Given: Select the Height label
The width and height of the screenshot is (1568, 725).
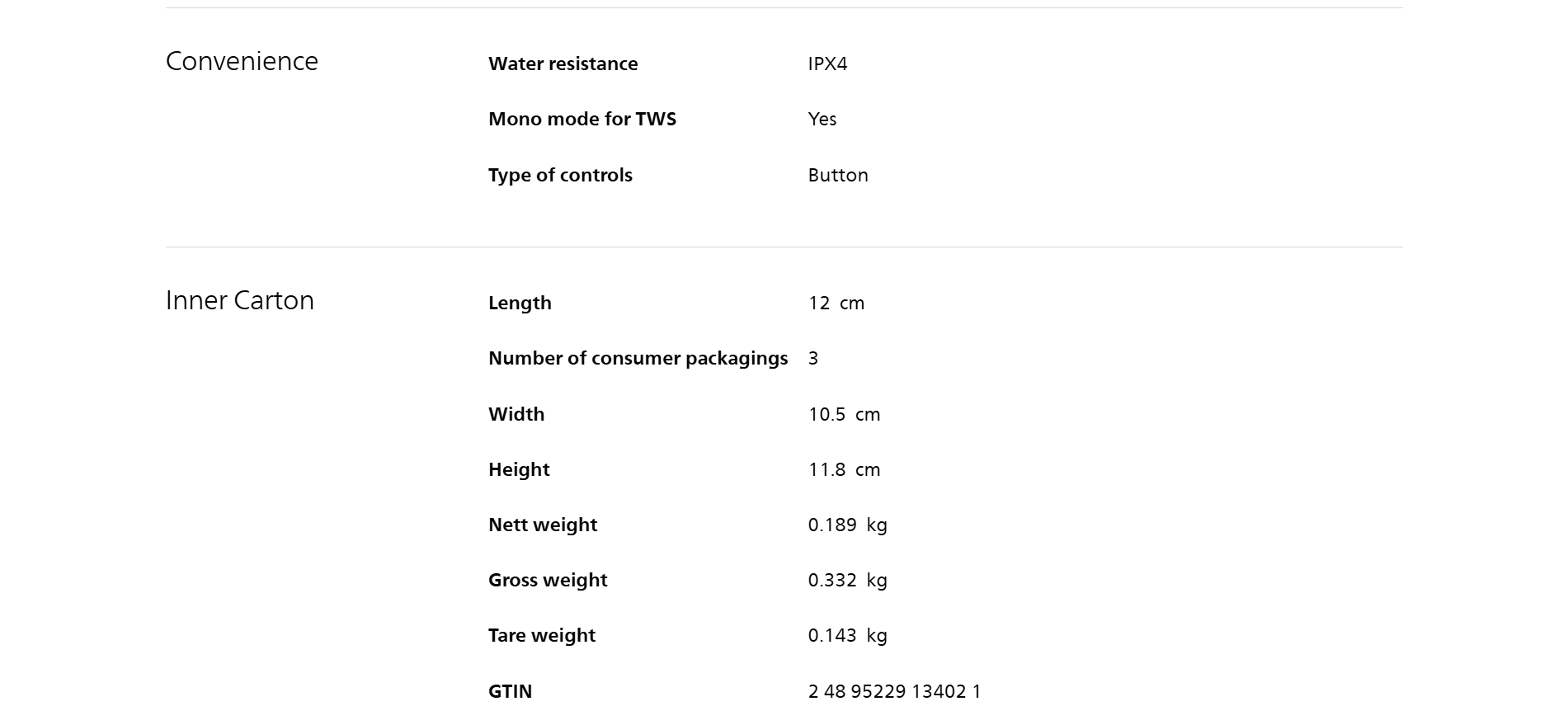Looking at the screenshot, I should [519, 470].
